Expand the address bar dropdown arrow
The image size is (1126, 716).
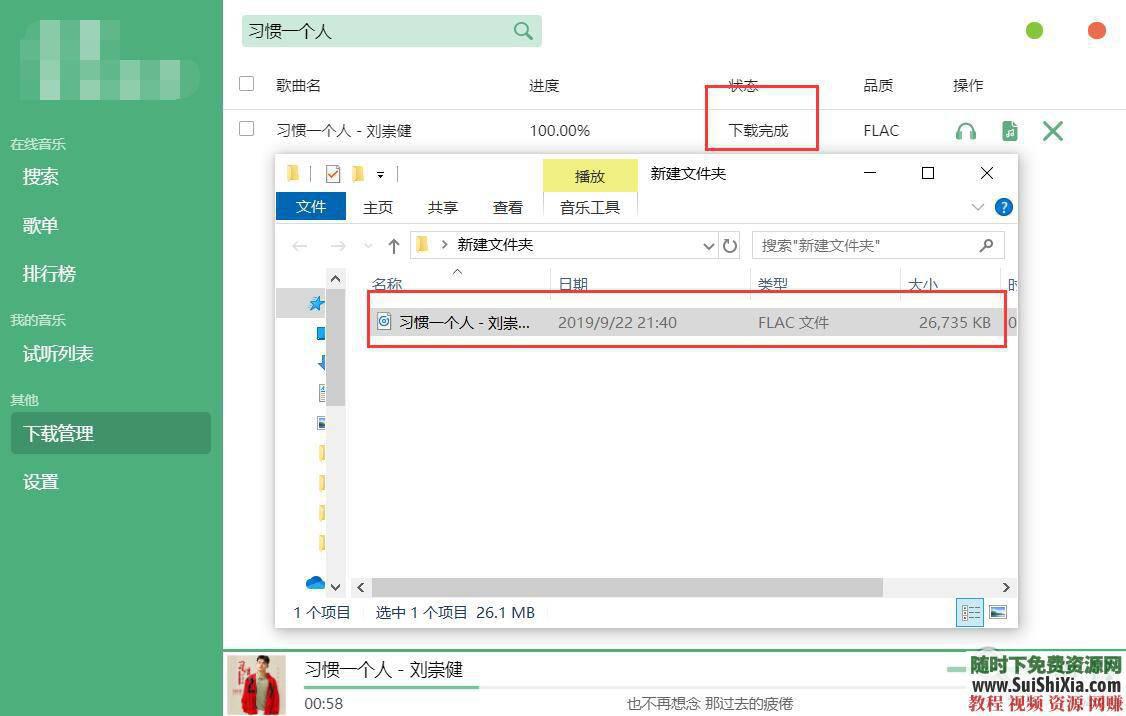click(708, 245)
